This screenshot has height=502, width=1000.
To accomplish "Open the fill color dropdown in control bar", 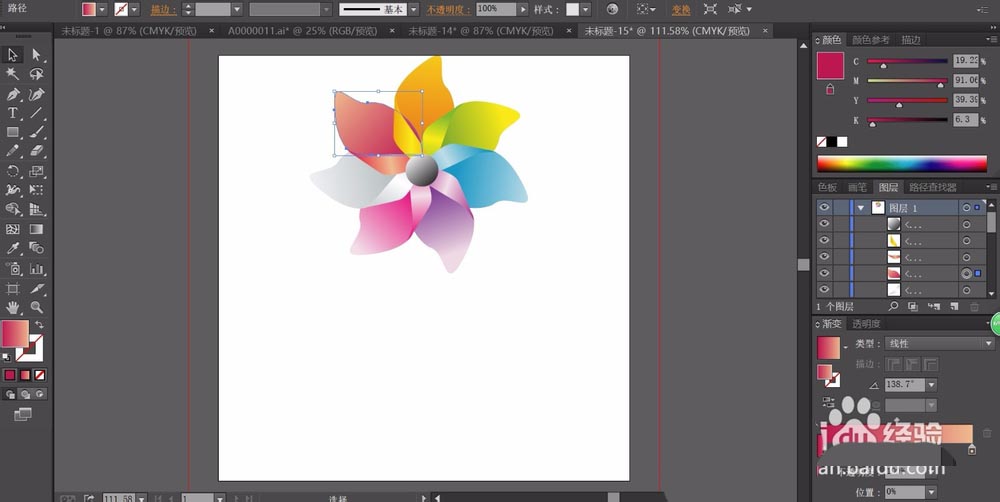I will pyautogui.click(x=102, y=10).
